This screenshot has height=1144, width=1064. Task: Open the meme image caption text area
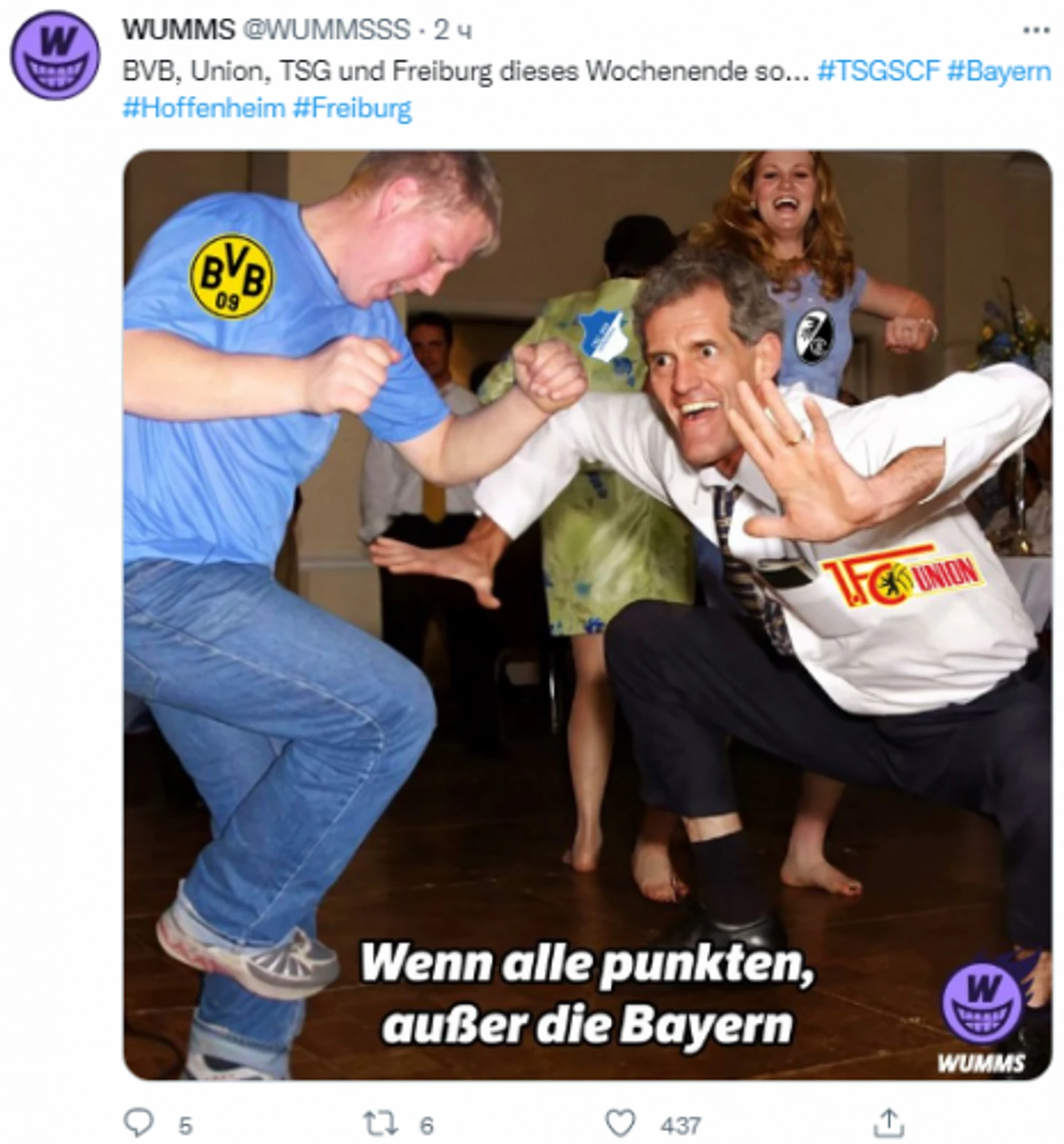[587, 994]
